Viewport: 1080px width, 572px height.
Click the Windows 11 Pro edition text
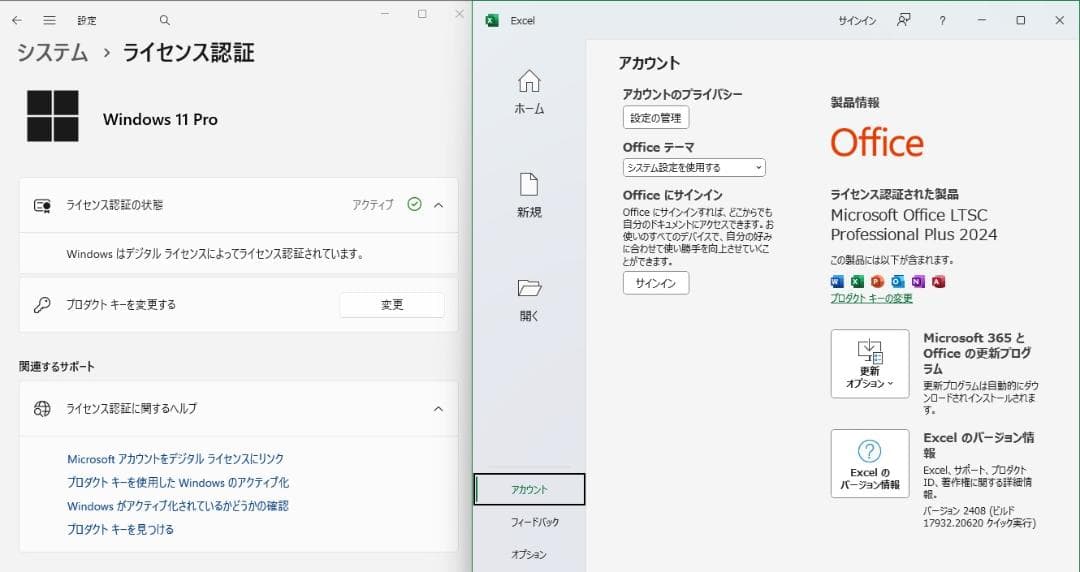[x=160, y=119]
